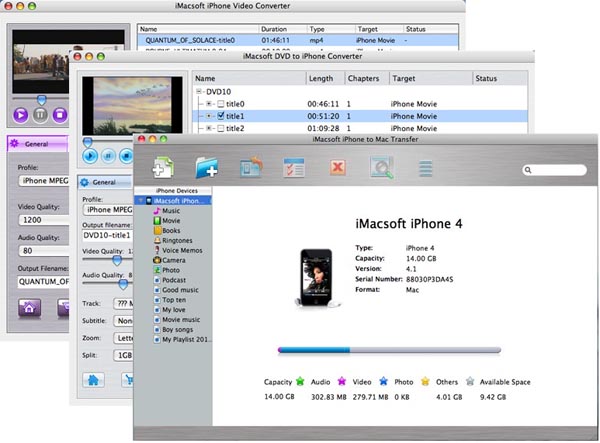
Task: Expand the title0 tree node
Action: tap(208, 103)
